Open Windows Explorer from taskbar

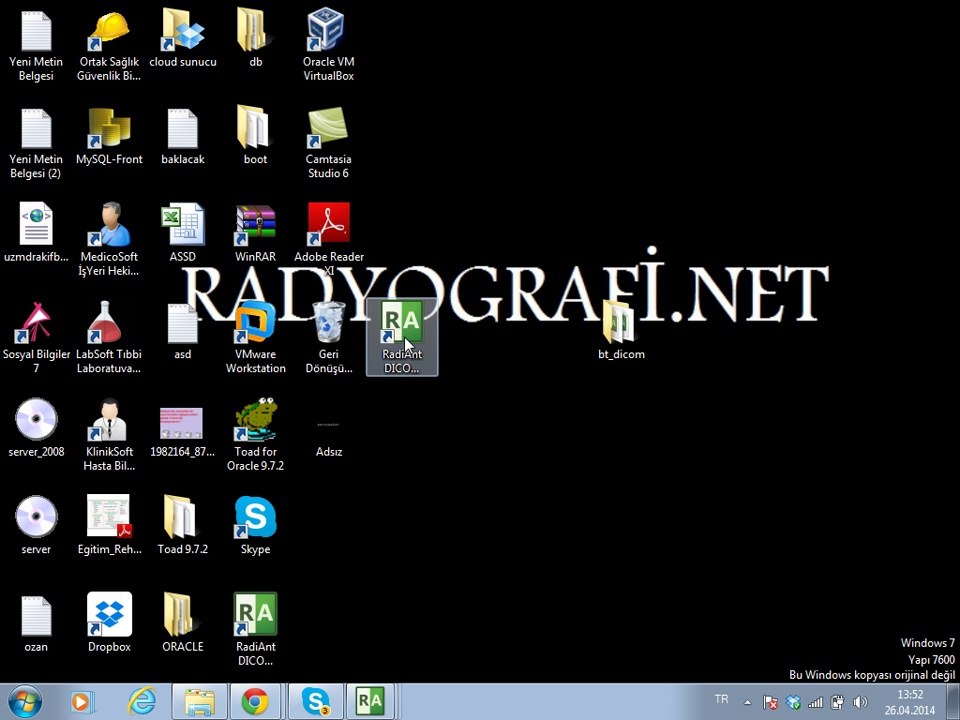tap(199, 702)
